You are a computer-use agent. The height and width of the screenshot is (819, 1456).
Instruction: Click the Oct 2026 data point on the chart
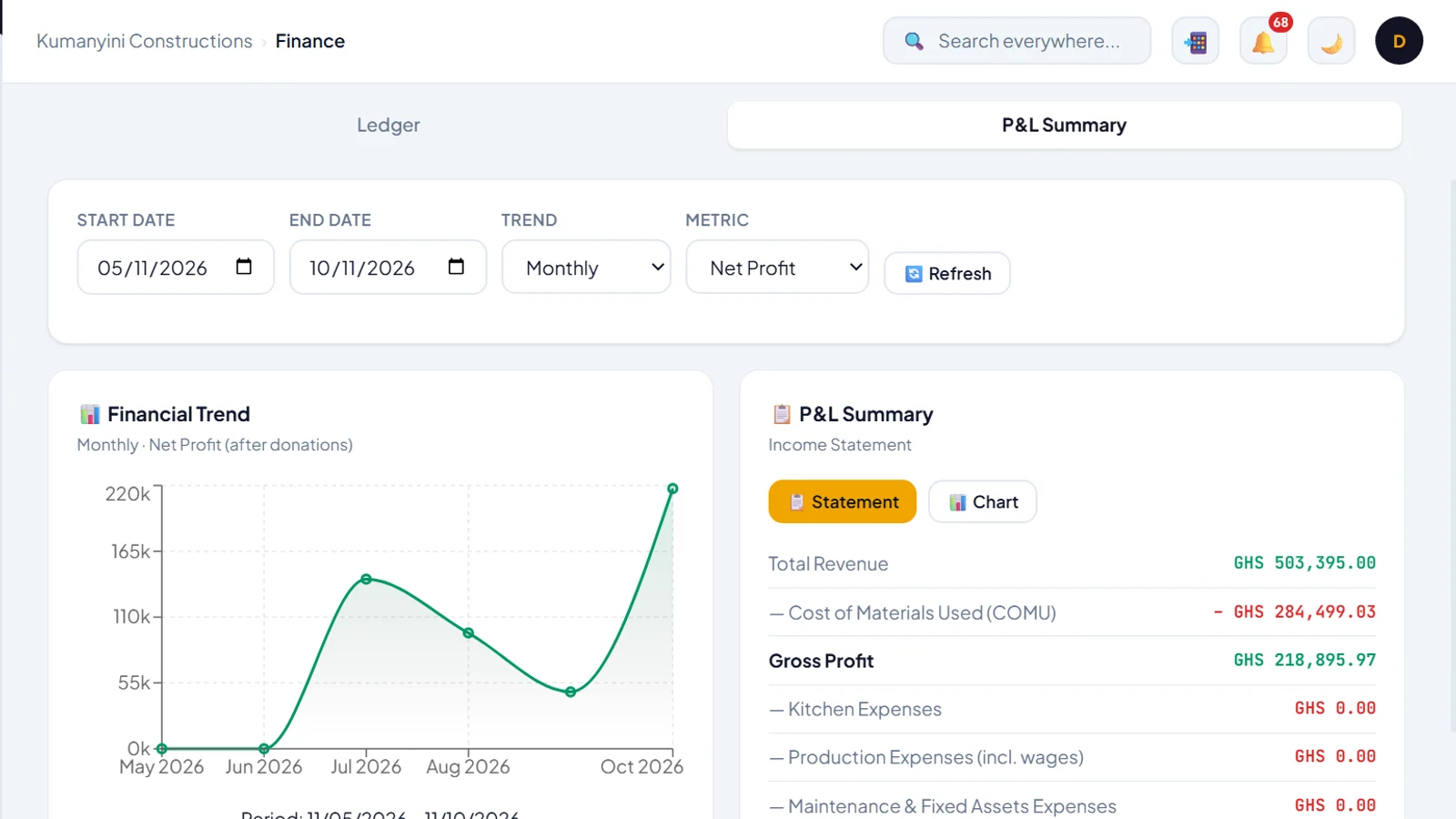[672, 489]
